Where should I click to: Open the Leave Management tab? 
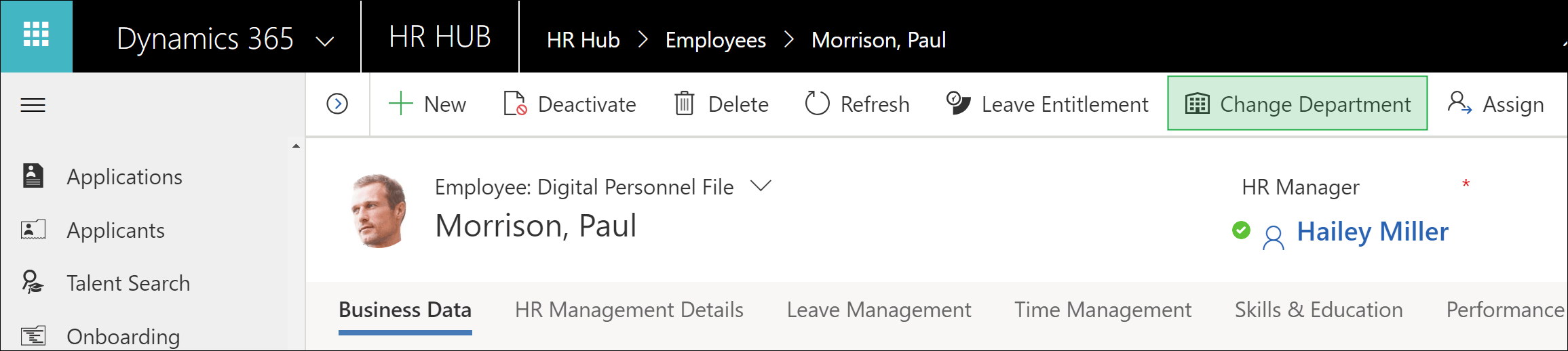coord(879,310)
